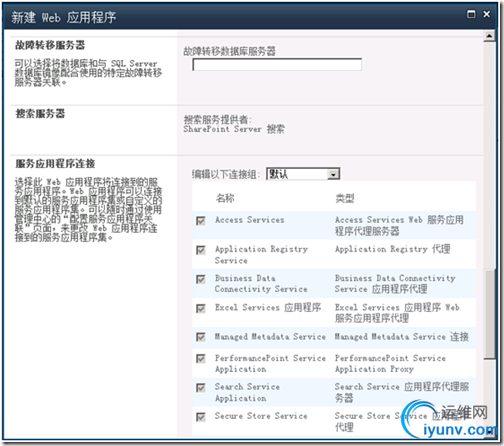Select the Business Data Connectivity Service name

tap(261, 284)
